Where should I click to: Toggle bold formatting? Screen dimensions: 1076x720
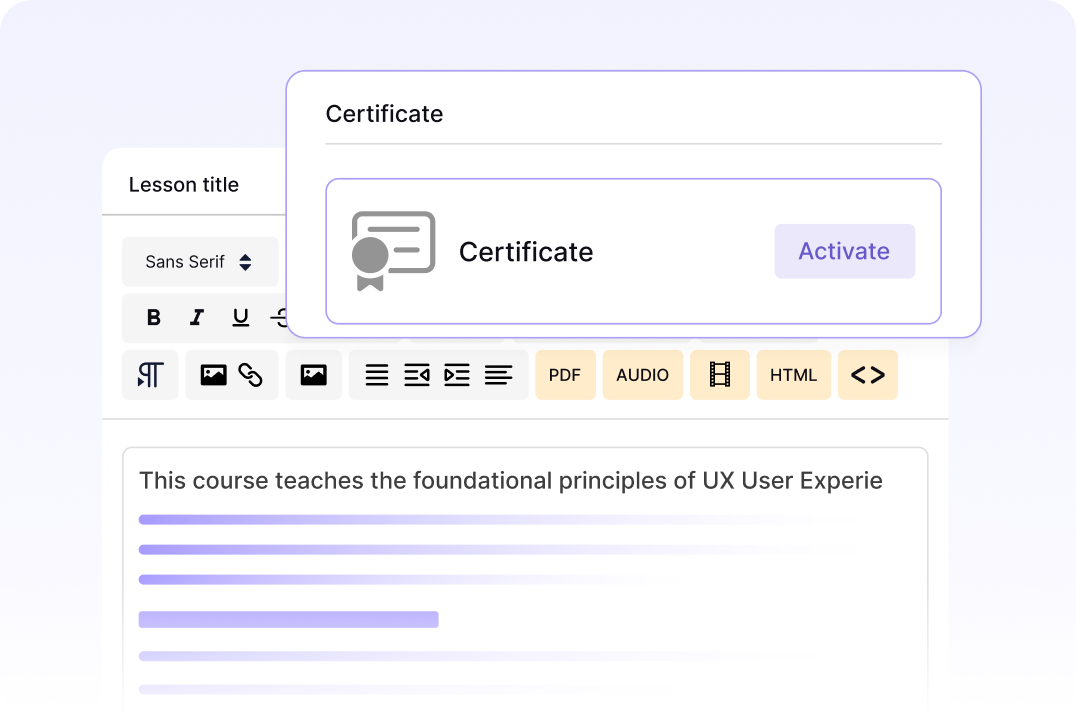[x=154, y=317]
